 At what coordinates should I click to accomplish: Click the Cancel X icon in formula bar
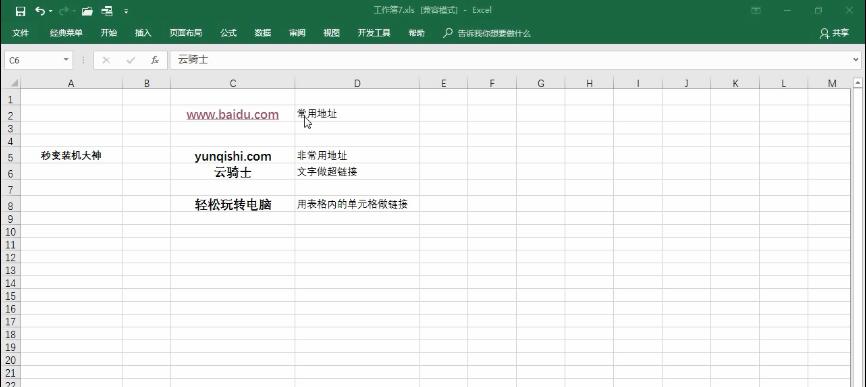point(106,60)
